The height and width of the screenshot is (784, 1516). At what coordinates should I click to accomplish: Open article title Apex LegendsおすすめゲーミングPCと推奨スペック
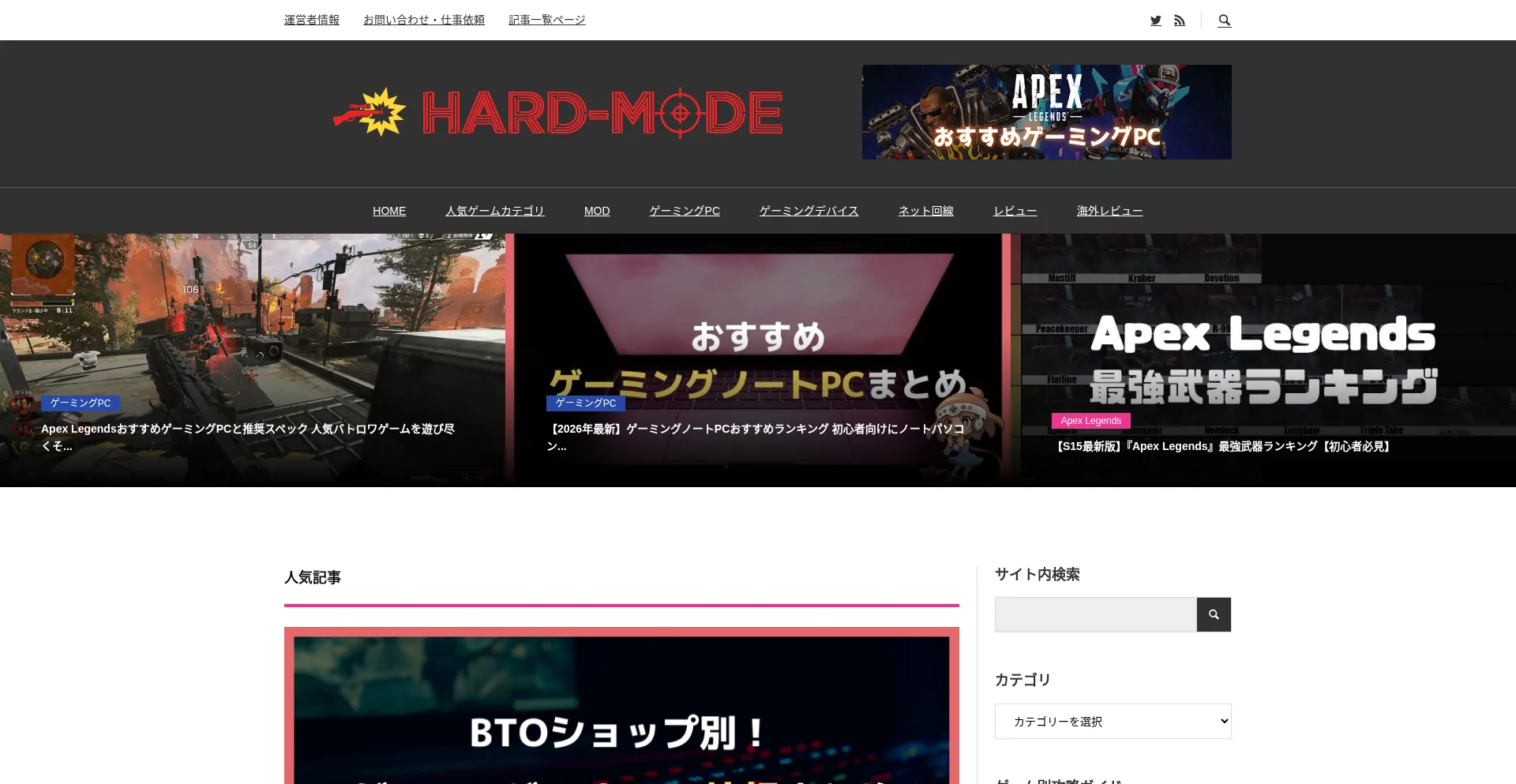[248, 437]
